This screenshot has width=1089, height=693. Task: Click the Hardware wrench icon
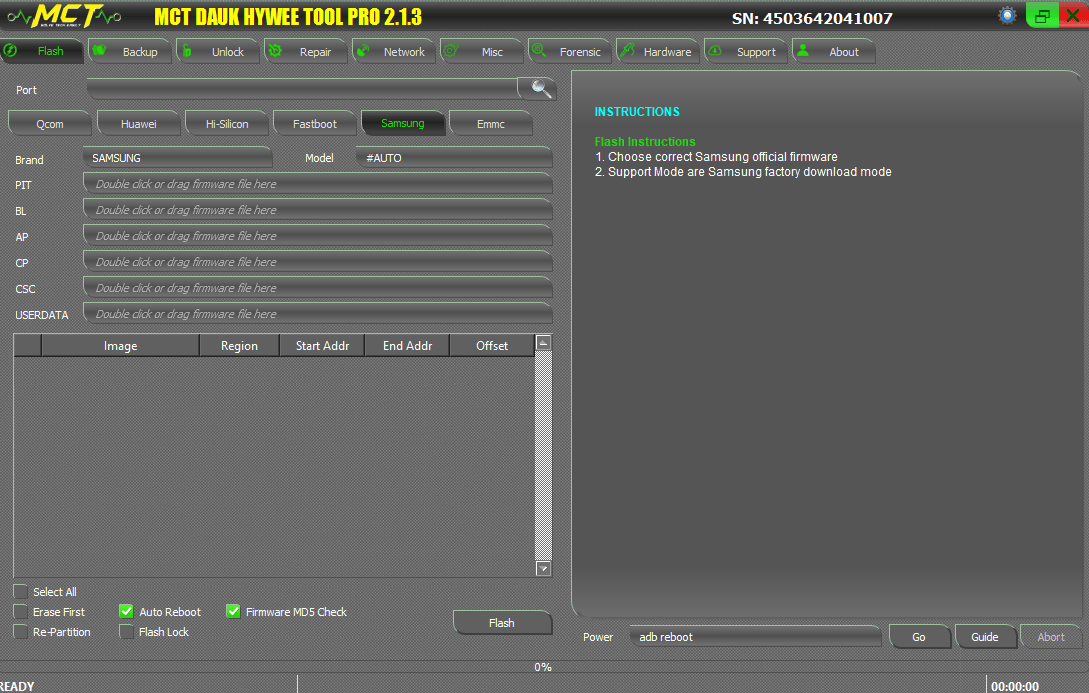pyautogui.click(x=626, y=50)
